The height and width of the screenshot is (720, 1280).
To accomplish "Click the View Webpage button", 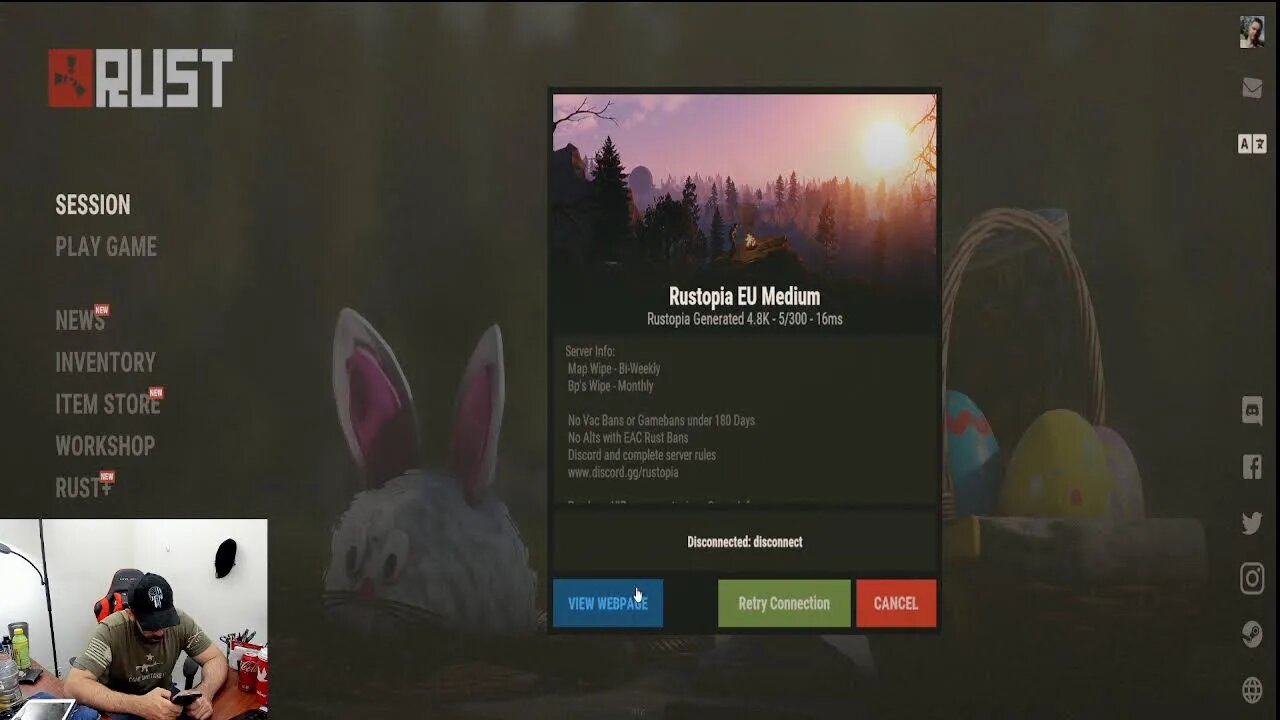I will [608, 603].
